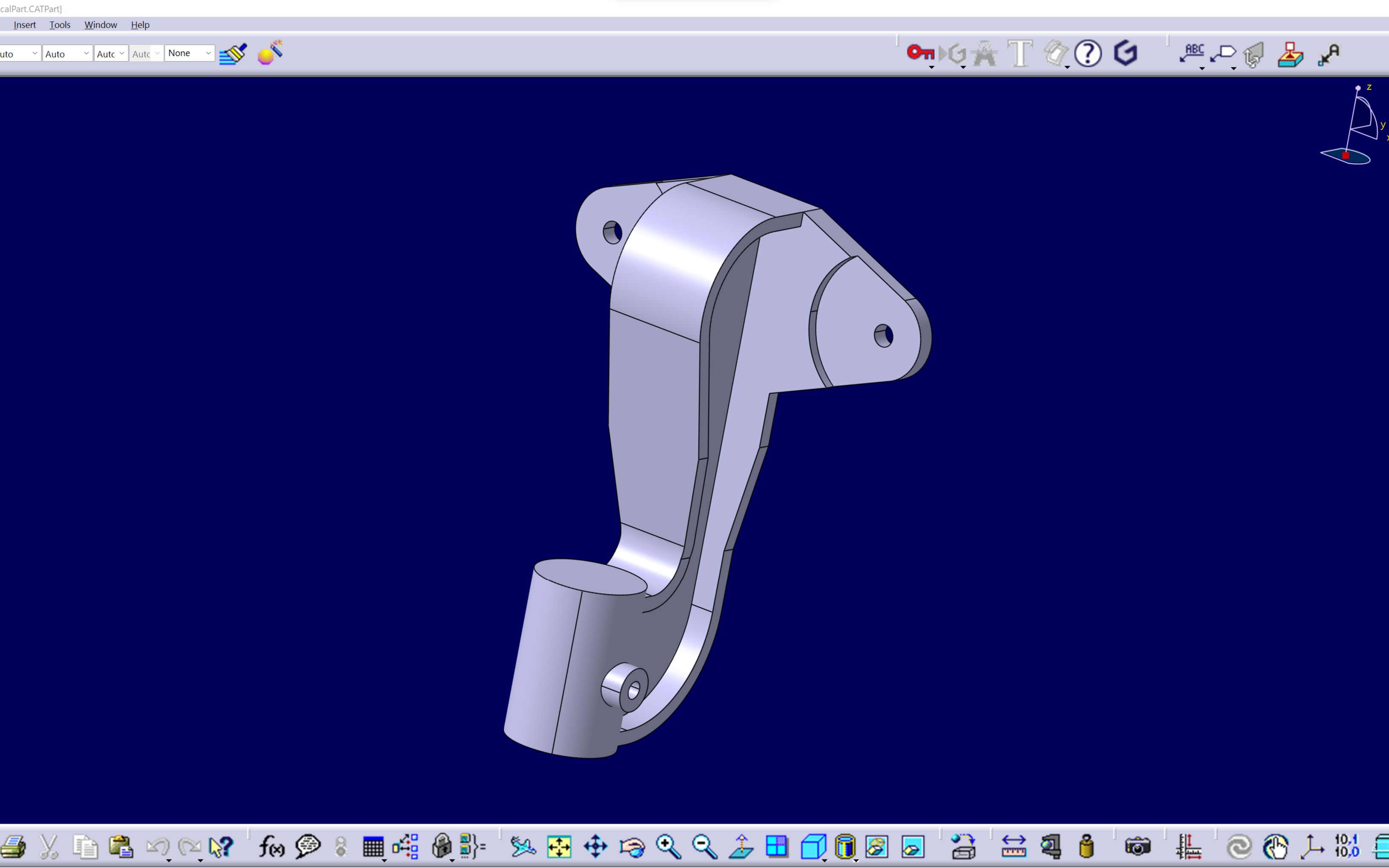The height and width of the screenshot is (868, 1389).
Task: Click the Help menu
Action: point(140,25)
